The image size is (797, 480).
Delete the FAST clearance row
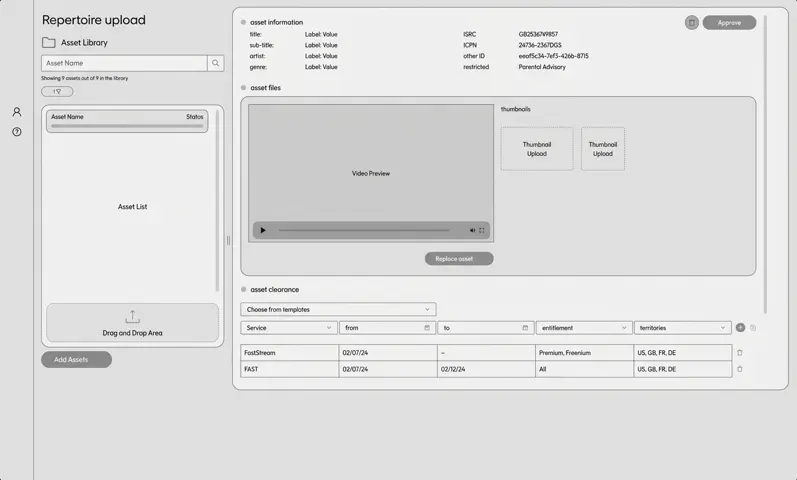click(x=740, y=369)
